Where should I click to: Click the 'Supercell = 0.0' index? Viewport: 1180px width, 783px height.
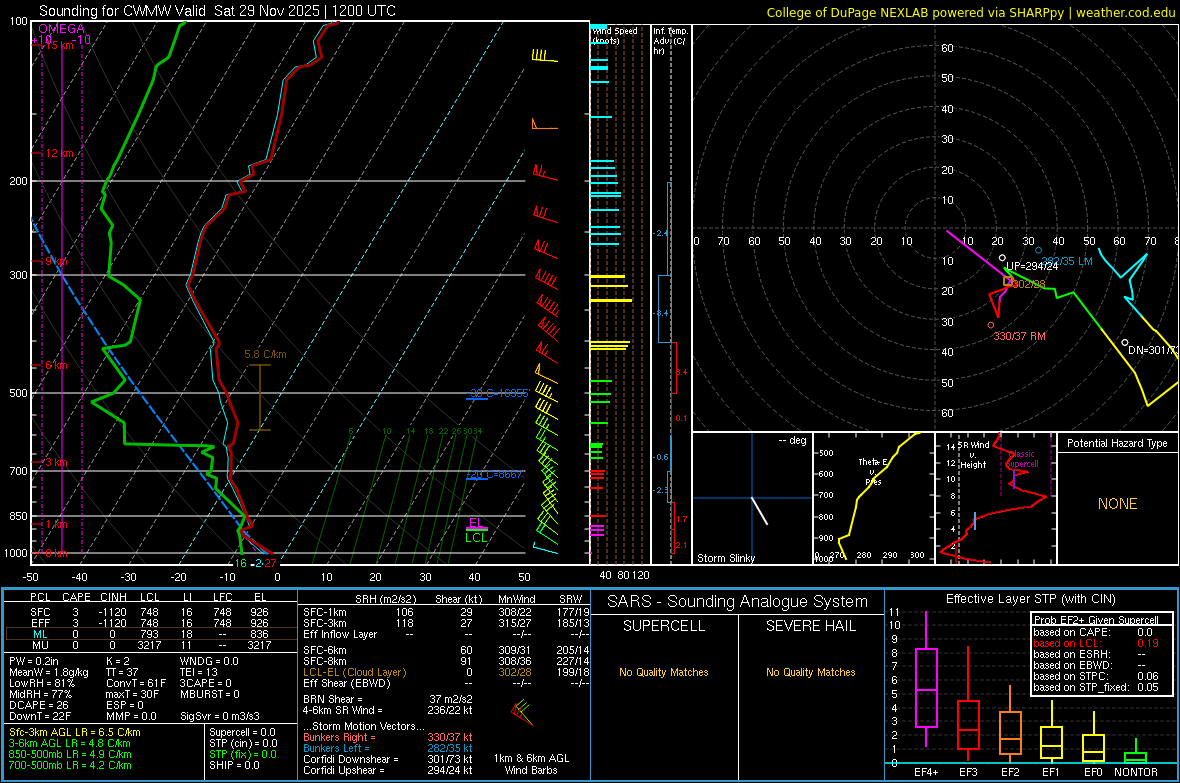point(242,732)
